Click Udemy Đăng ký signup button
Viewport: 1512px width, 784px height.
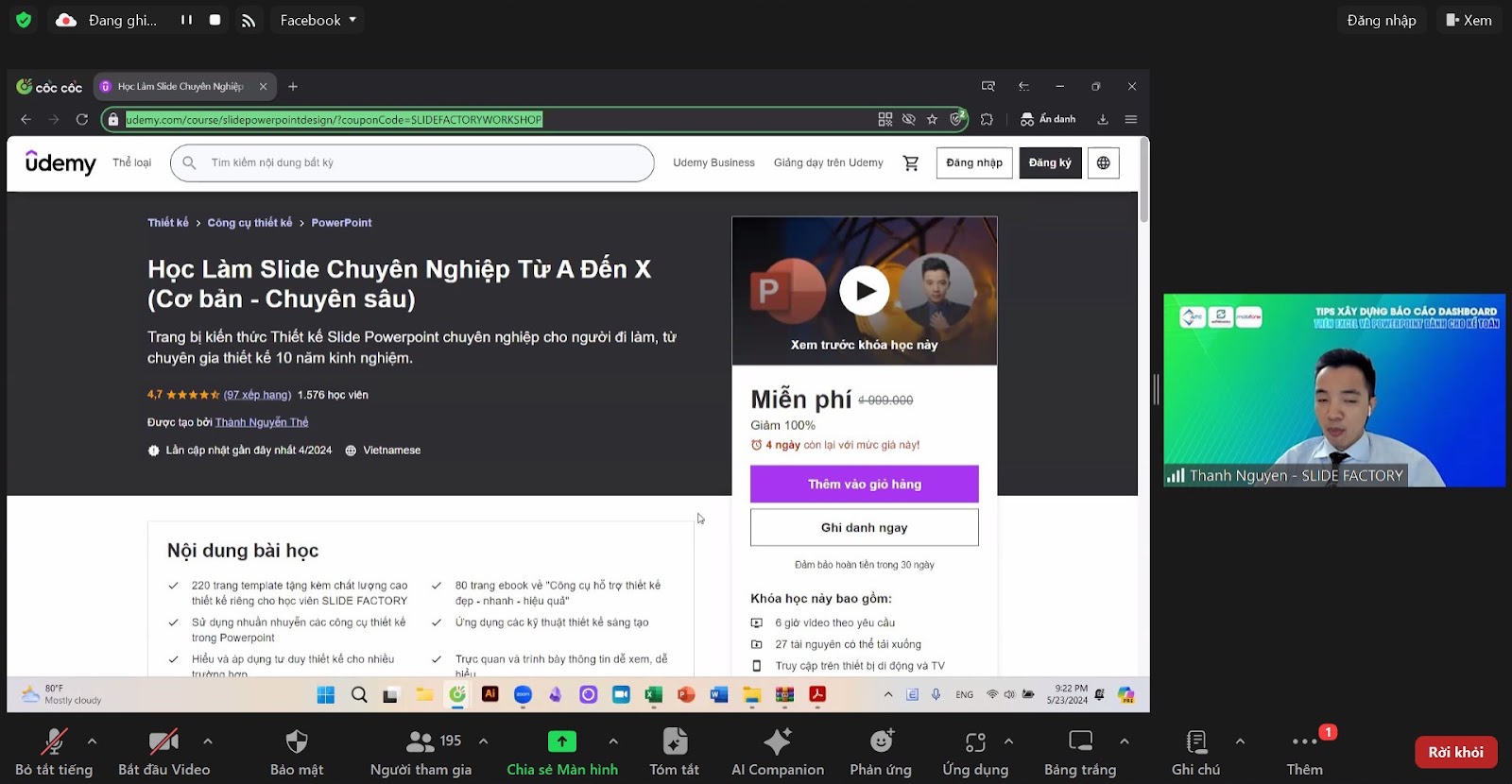(x=1050, y=162)
